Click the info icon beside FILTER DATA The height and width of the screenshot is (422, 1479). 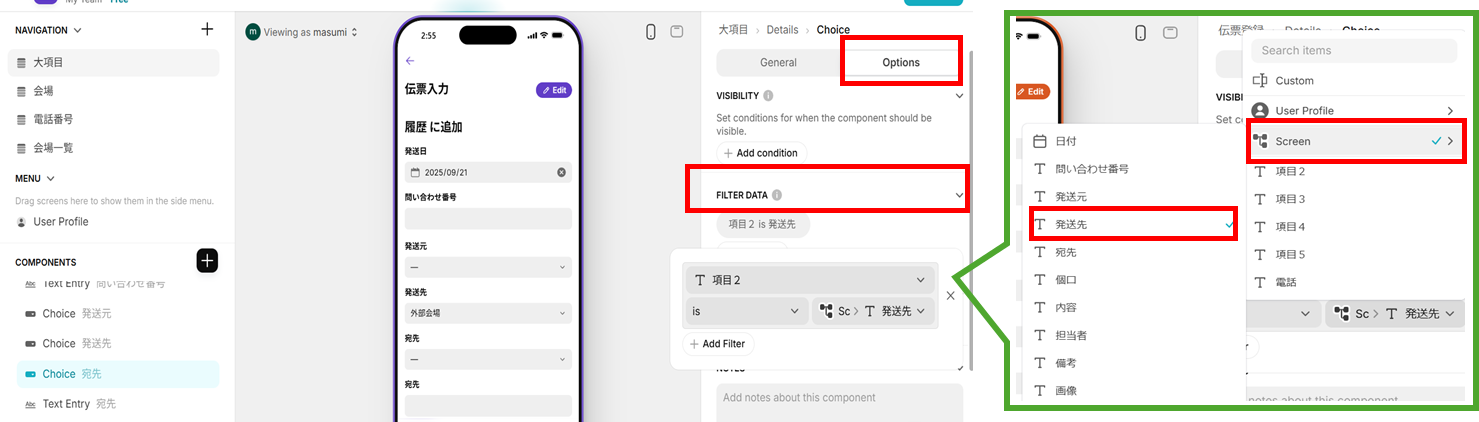(777, 195)
